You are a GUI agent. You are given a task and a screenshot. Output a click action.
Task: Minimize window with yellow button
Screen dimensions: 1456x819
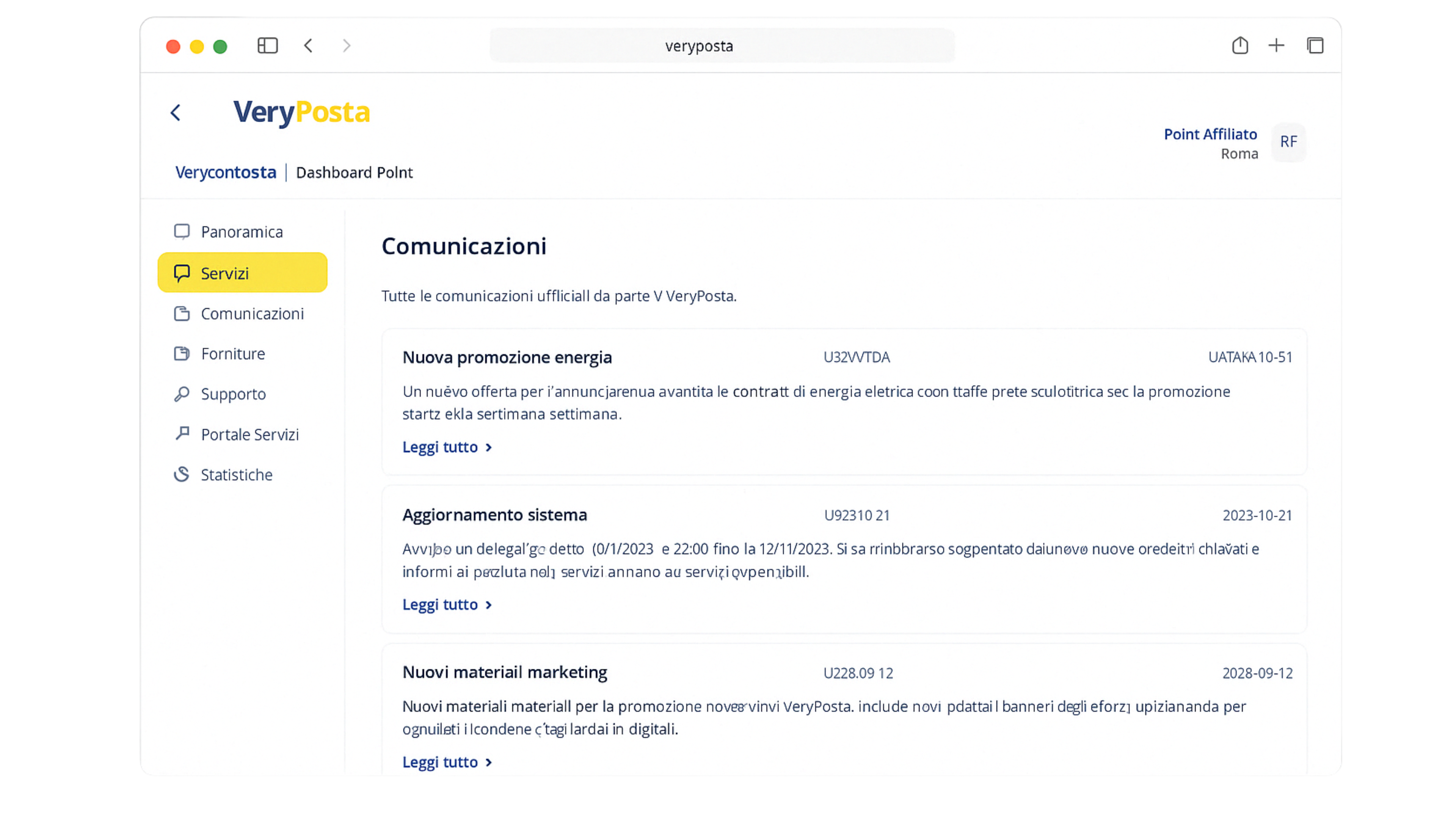point(197,46)
